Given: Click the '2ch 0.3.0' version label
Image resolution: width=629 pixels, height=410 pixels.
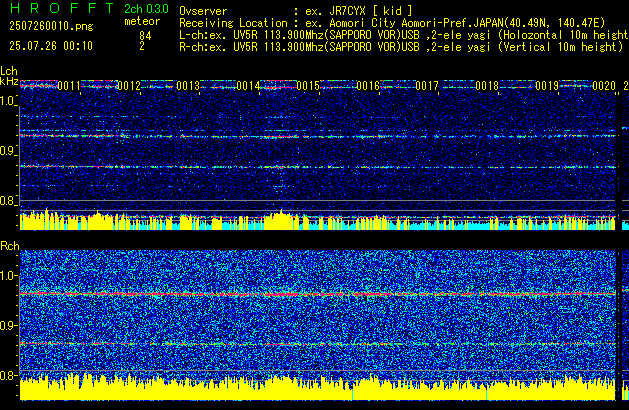Looking at the screenshot, I should coord(146,9).
